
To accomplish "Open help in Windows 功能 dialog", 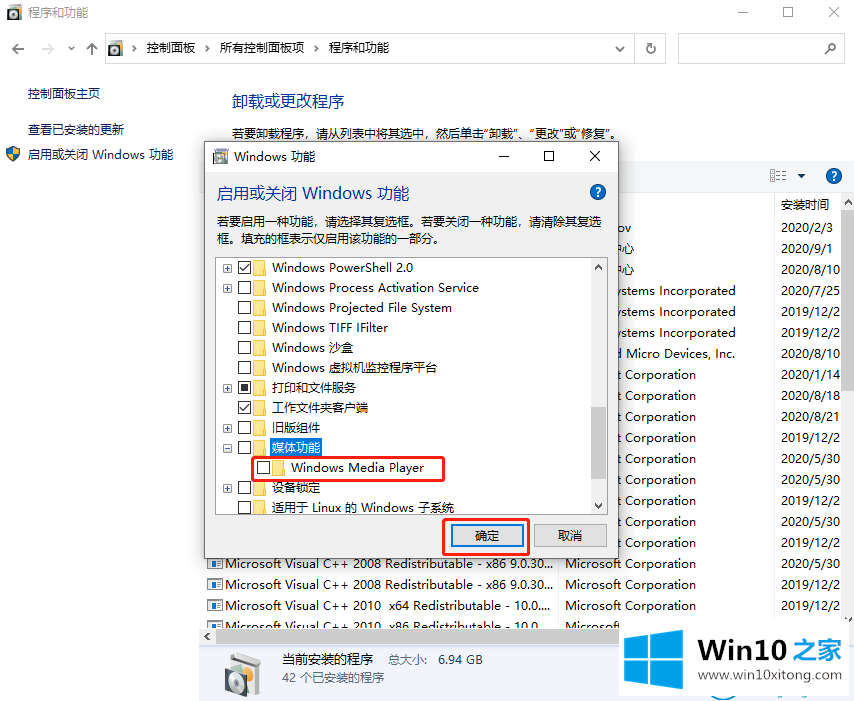I will click(597, 192).
